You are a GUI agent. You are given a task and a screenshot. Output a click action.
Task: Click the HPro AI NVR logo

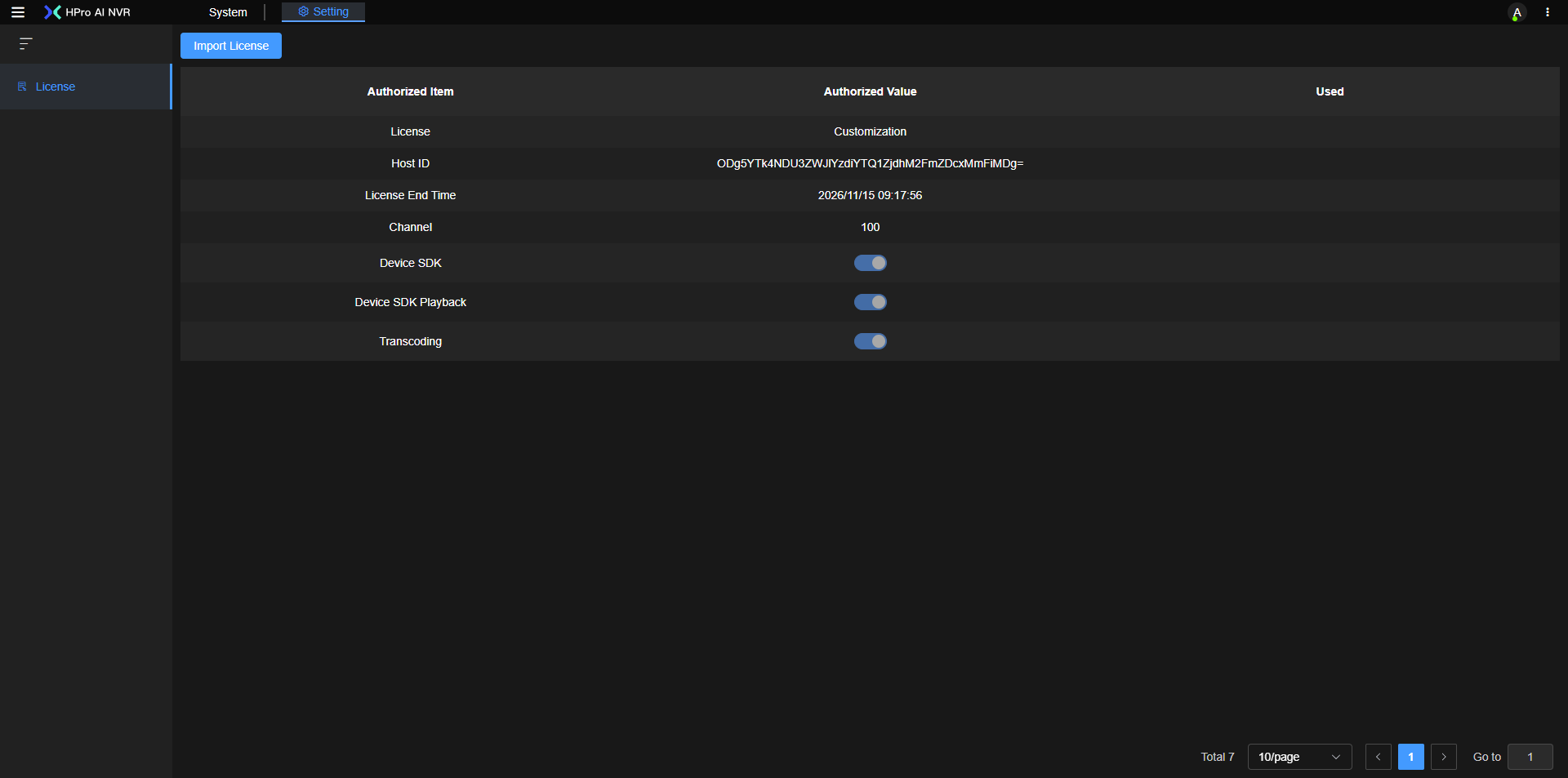[87, 12]
